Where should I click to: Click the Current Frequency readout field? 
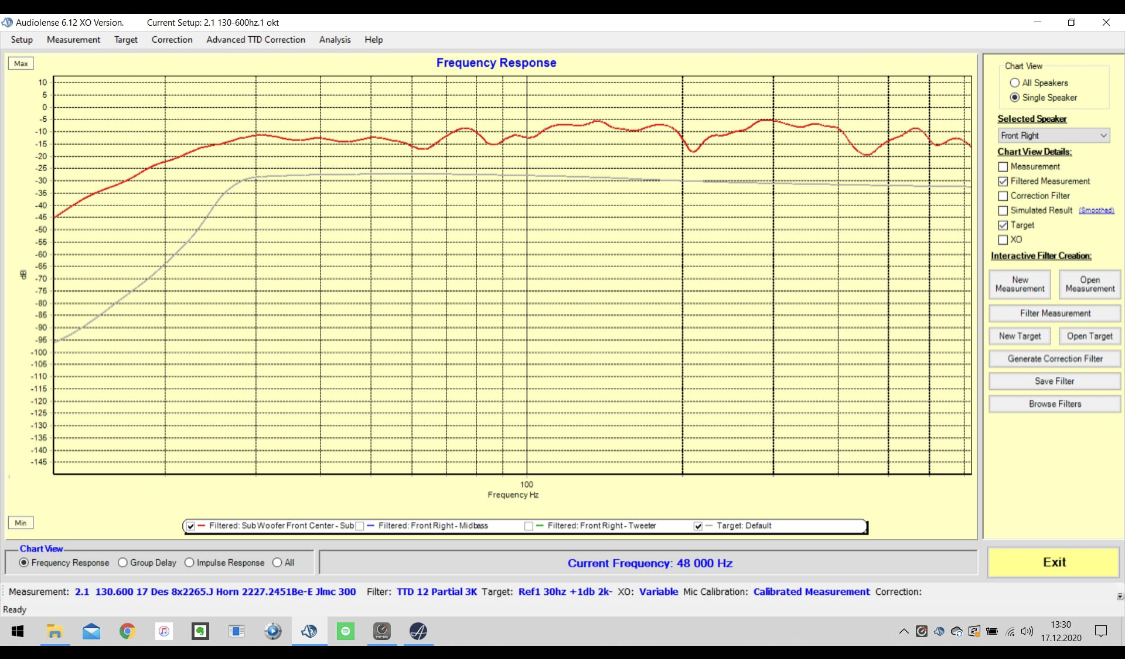[x=649, y=563]
